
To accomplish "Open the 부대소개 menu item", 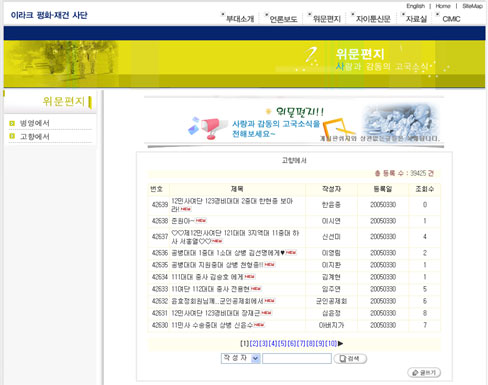I will tap(240, 19).
